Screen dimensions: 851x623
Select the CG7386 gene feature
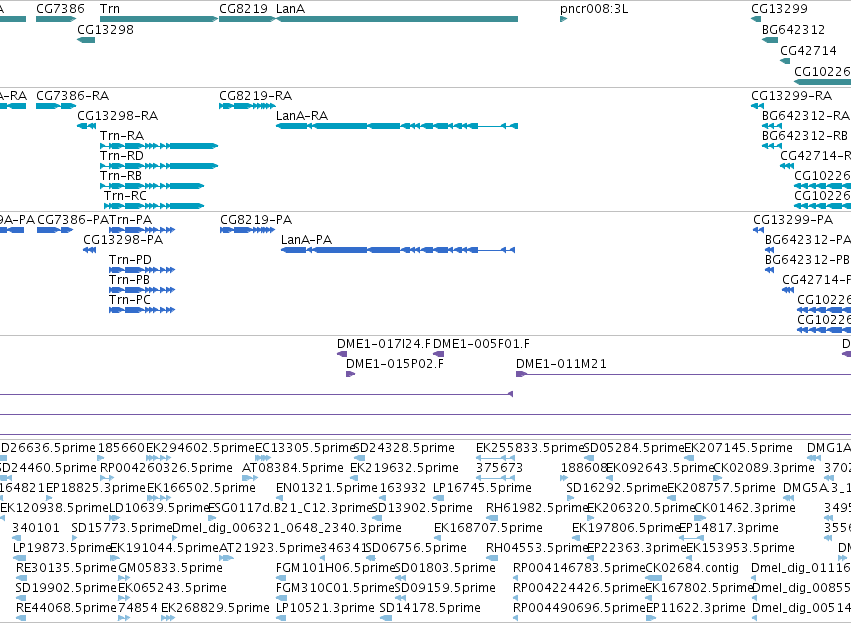point(56,19)
